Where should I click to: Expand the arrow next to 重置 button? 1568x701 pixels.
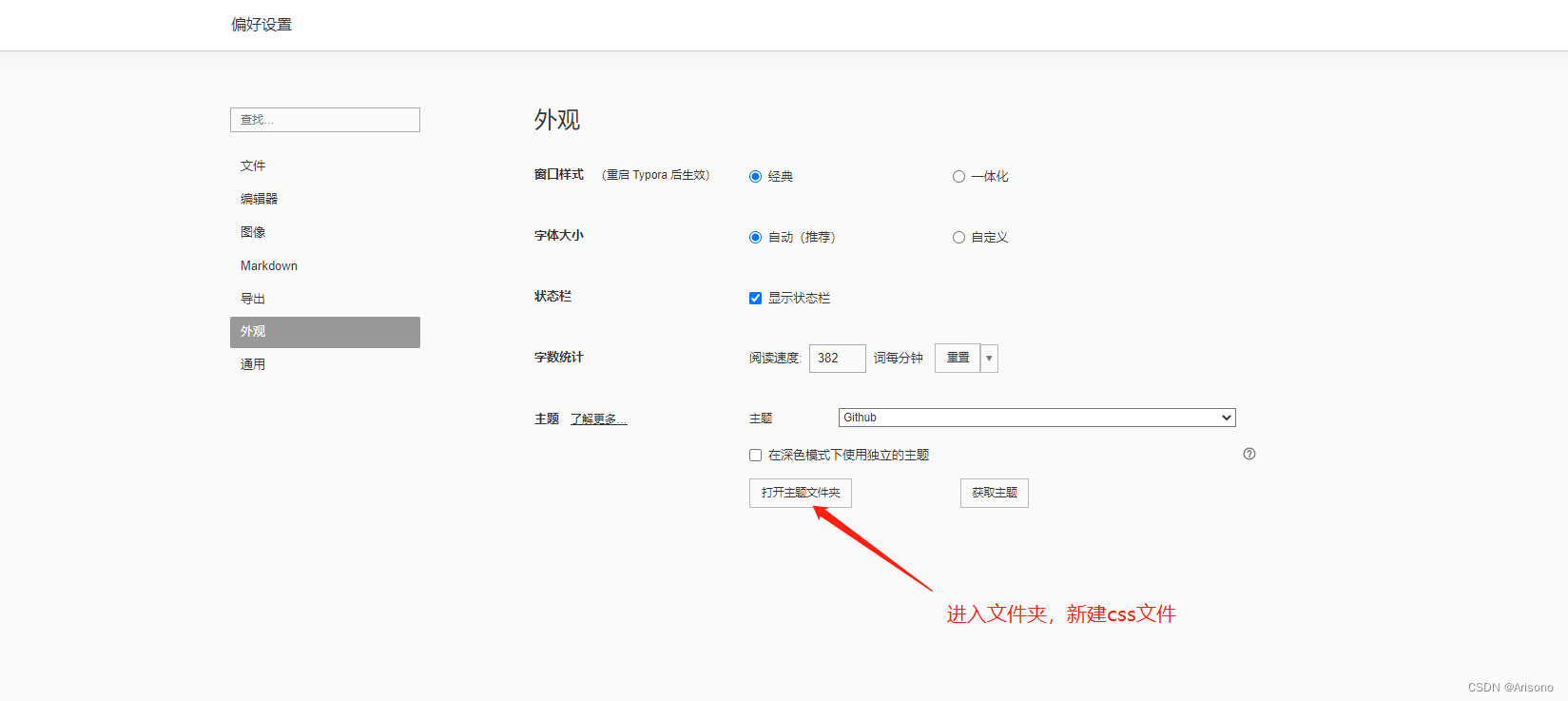pos(989,358)
